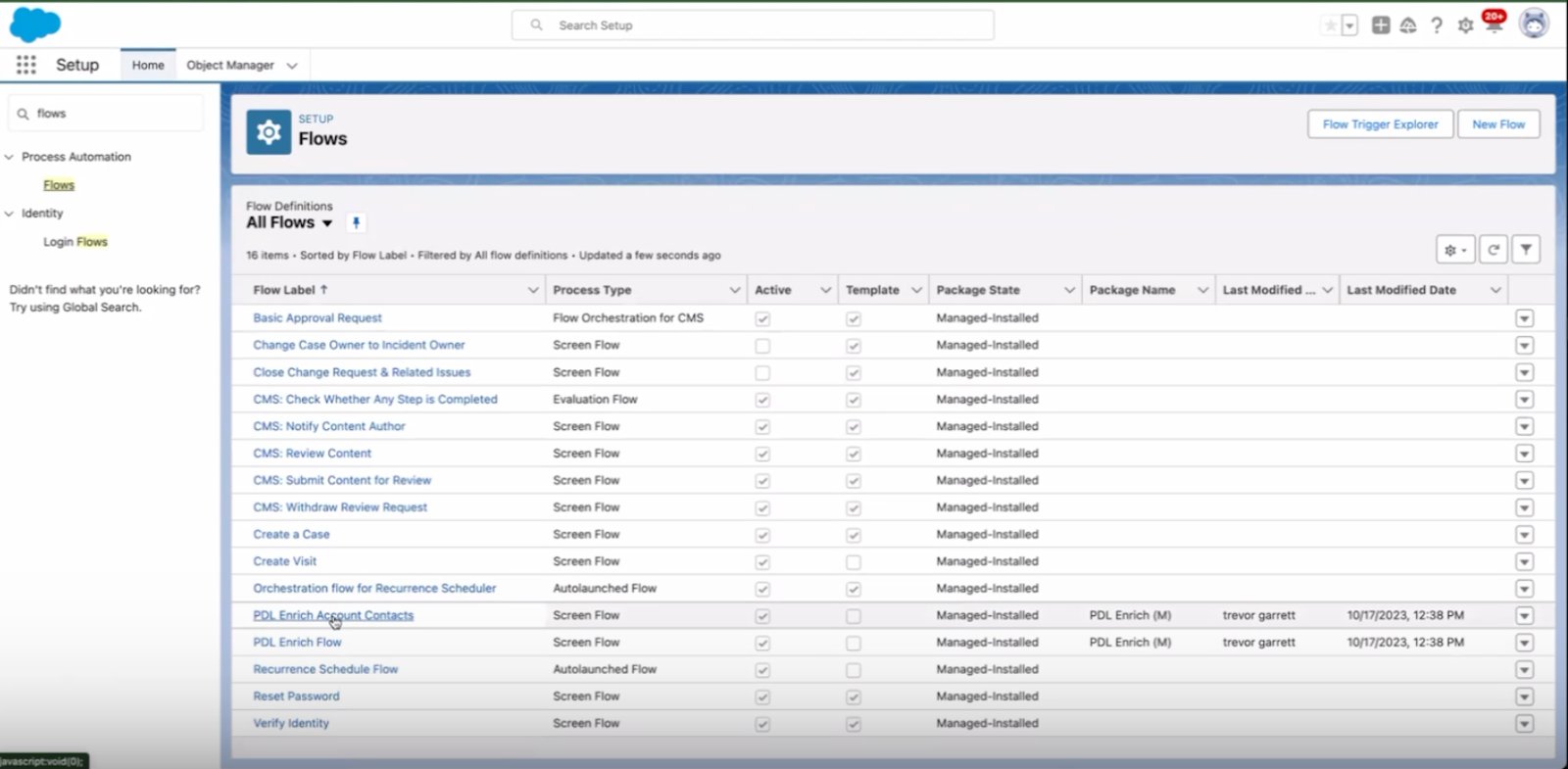The width and height of the screenshot is (1568, 769).
Task: Open the favorites list dropdown arrow
Action: 1349,25
